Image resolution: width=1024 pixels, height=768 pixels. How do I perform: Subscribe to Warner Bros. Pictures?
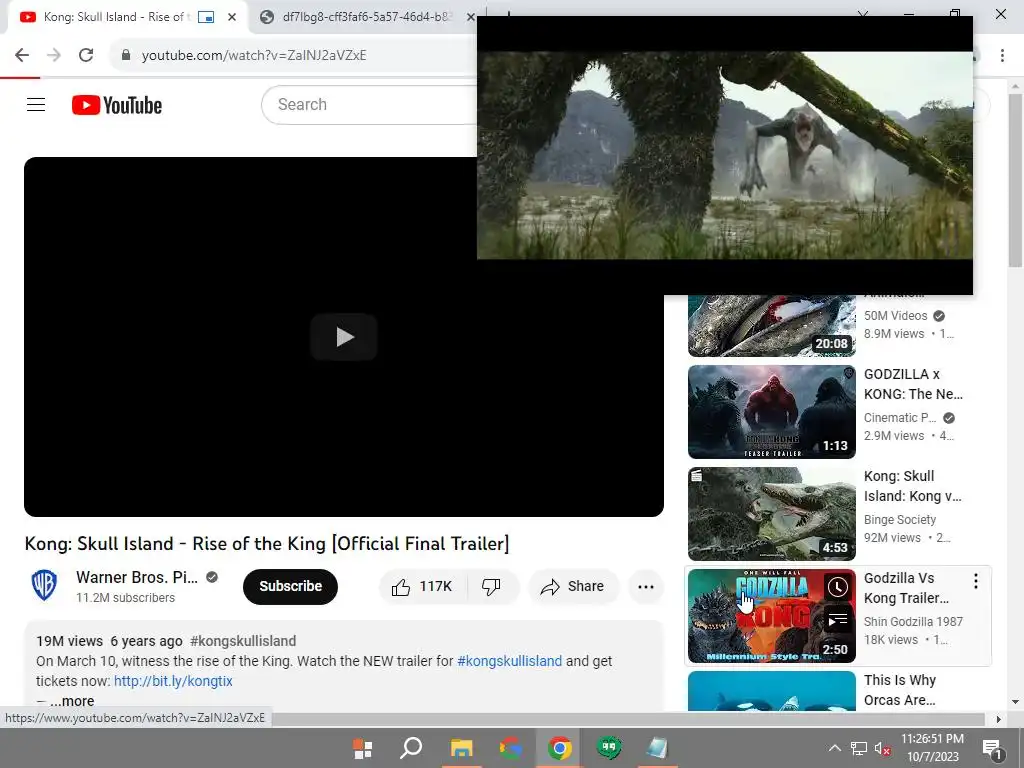coord(291,586)
